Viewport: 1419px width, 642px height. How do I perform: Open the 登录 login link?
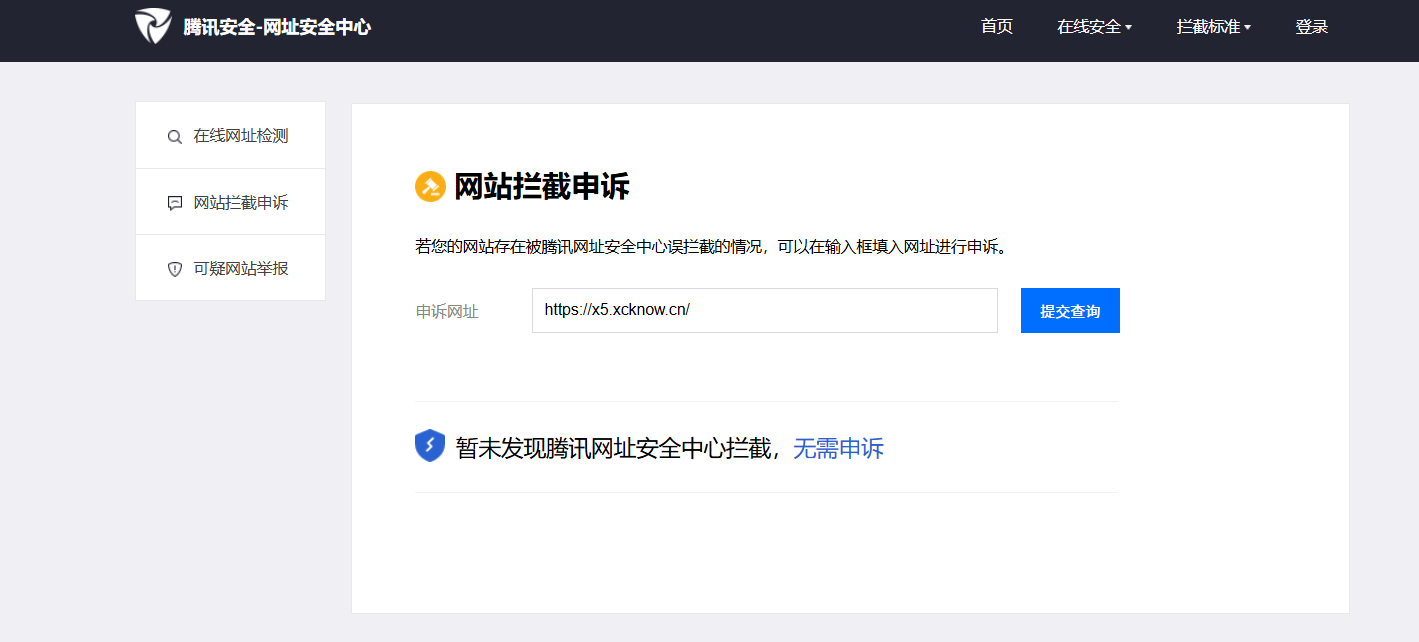(x=1311, y=27)
